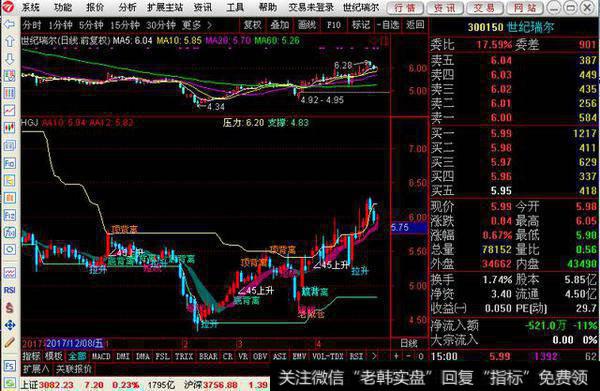Select the VOL-TDX indicator tab
The height and width of the screenshot is (391, 600).
pos(328,356)
